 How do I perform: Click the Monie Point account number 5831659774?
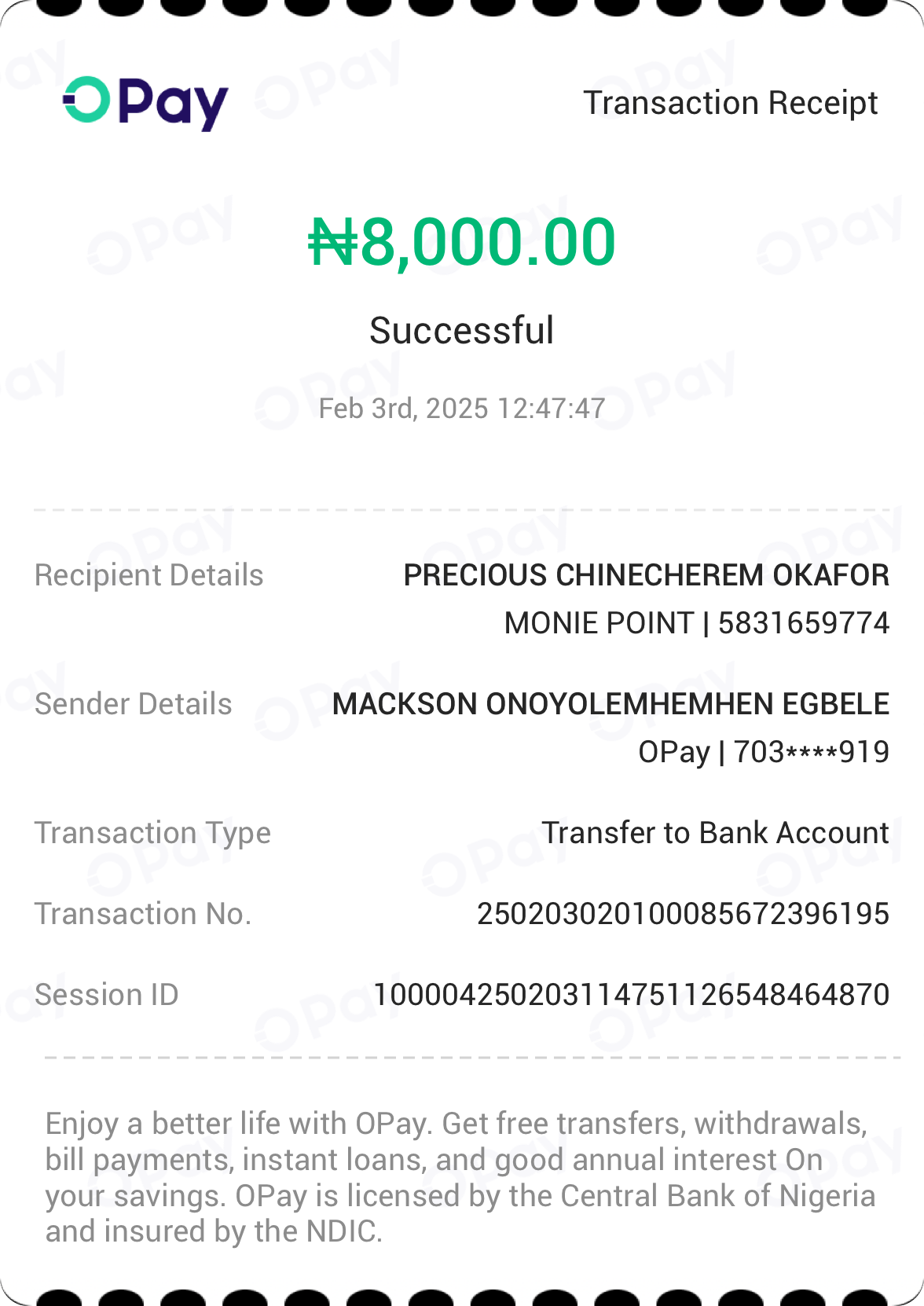[x=803, y=623]
